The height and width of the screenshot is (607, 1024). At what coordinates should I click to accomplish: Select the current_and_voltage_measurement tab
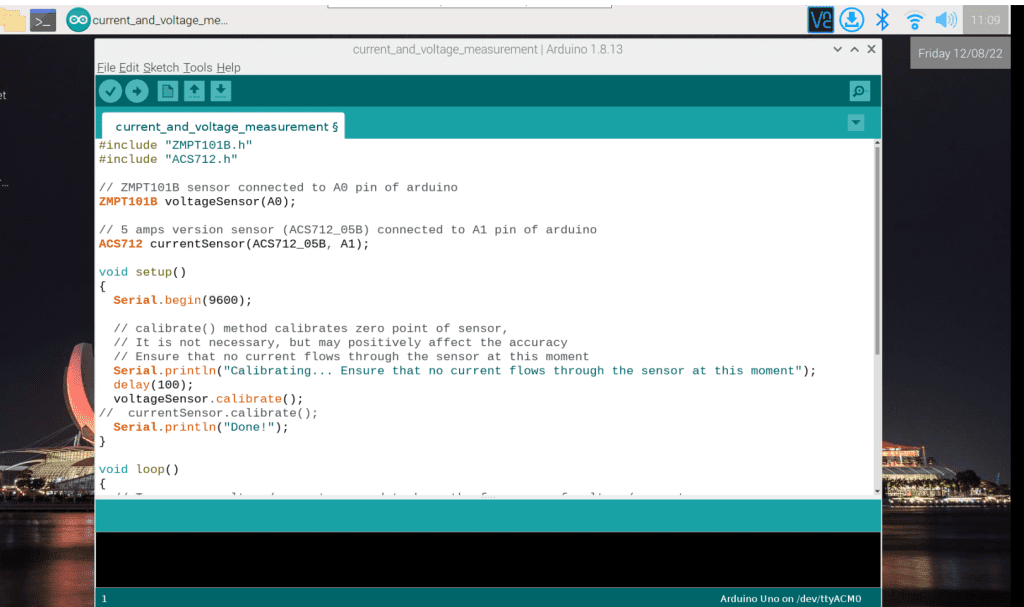click(x=222, y=127)
